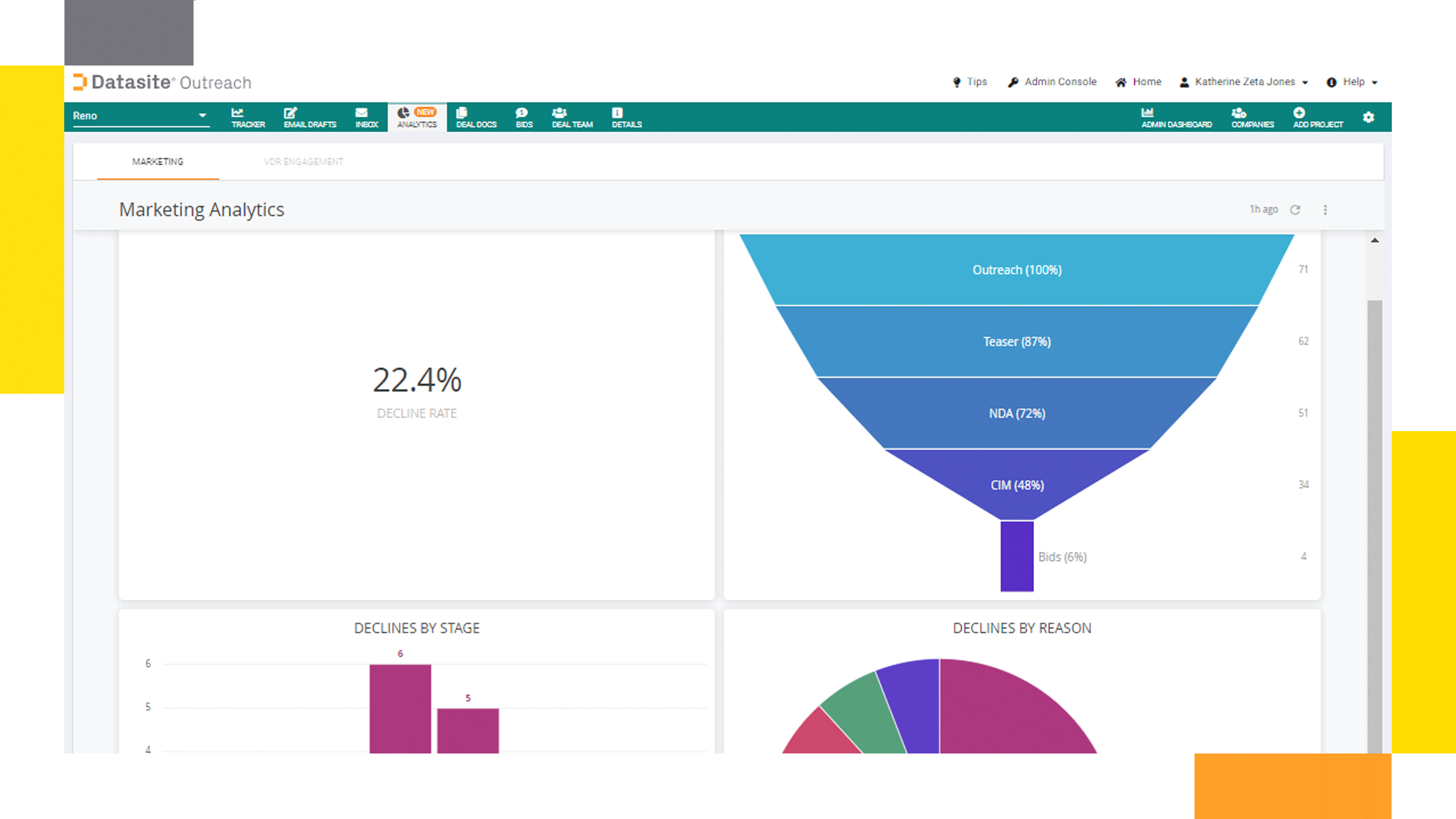
Task: Click the '1h ago' timestamp
Action: [1263, 209]
